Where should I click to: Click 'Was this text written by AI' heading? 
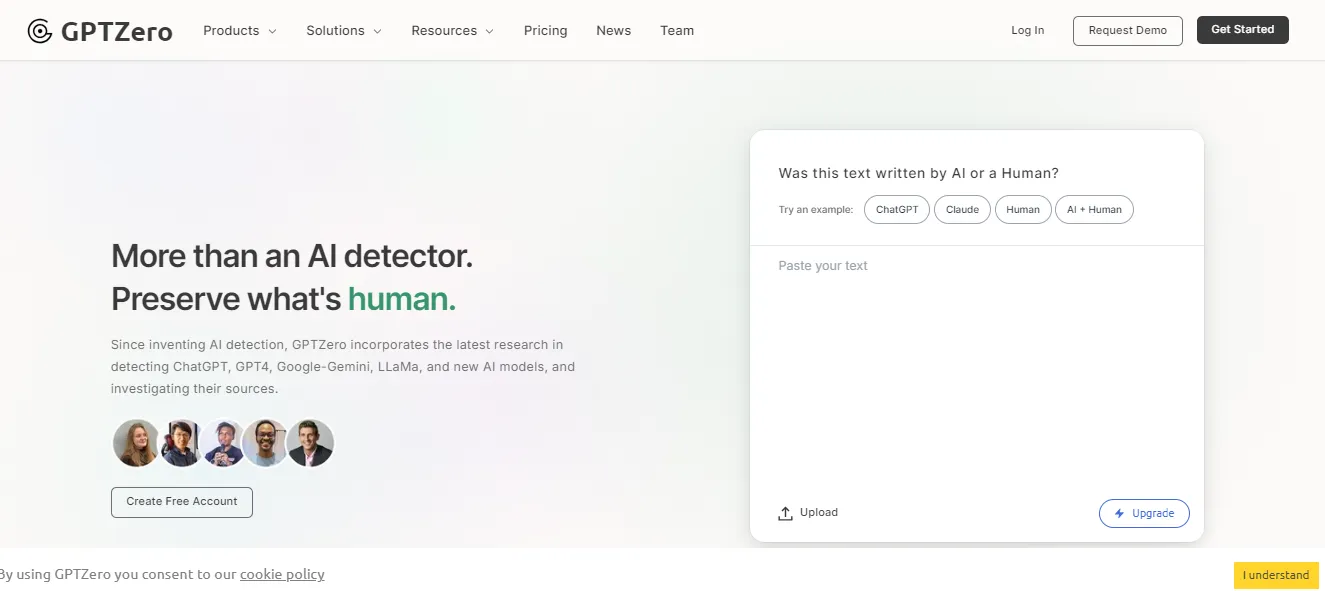click(918, 173)
